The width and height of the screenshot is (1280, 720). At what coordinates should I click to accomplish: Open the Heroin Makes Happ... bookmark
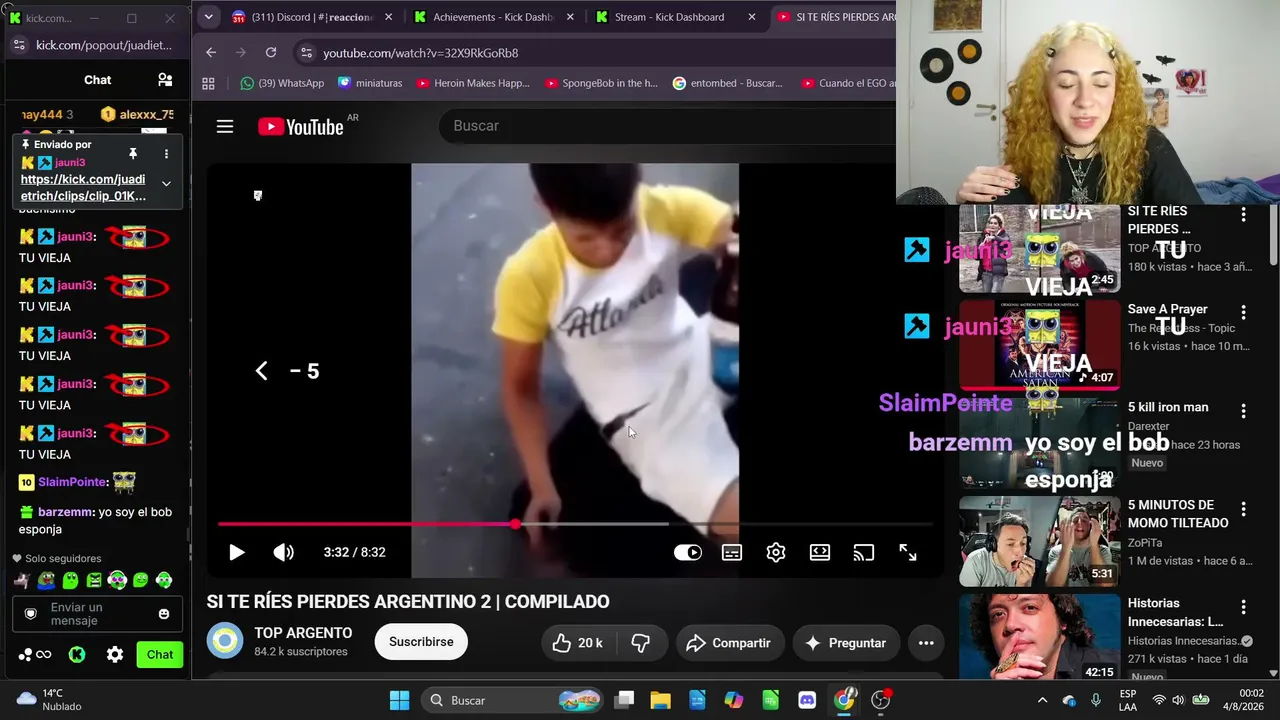pyautogui.click(x=472, y=84)
